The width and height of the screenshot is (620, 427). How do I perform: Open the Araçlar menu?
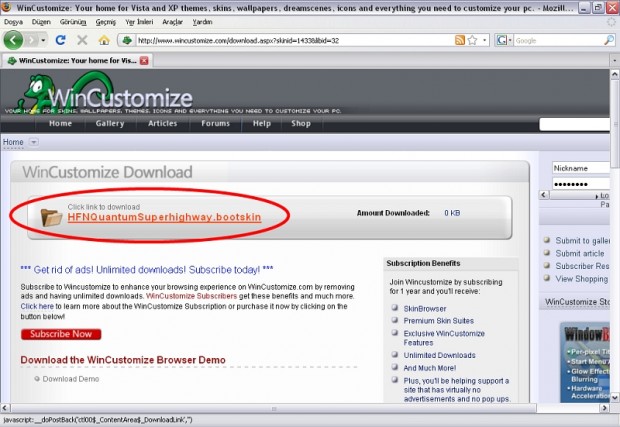[172, 22]
